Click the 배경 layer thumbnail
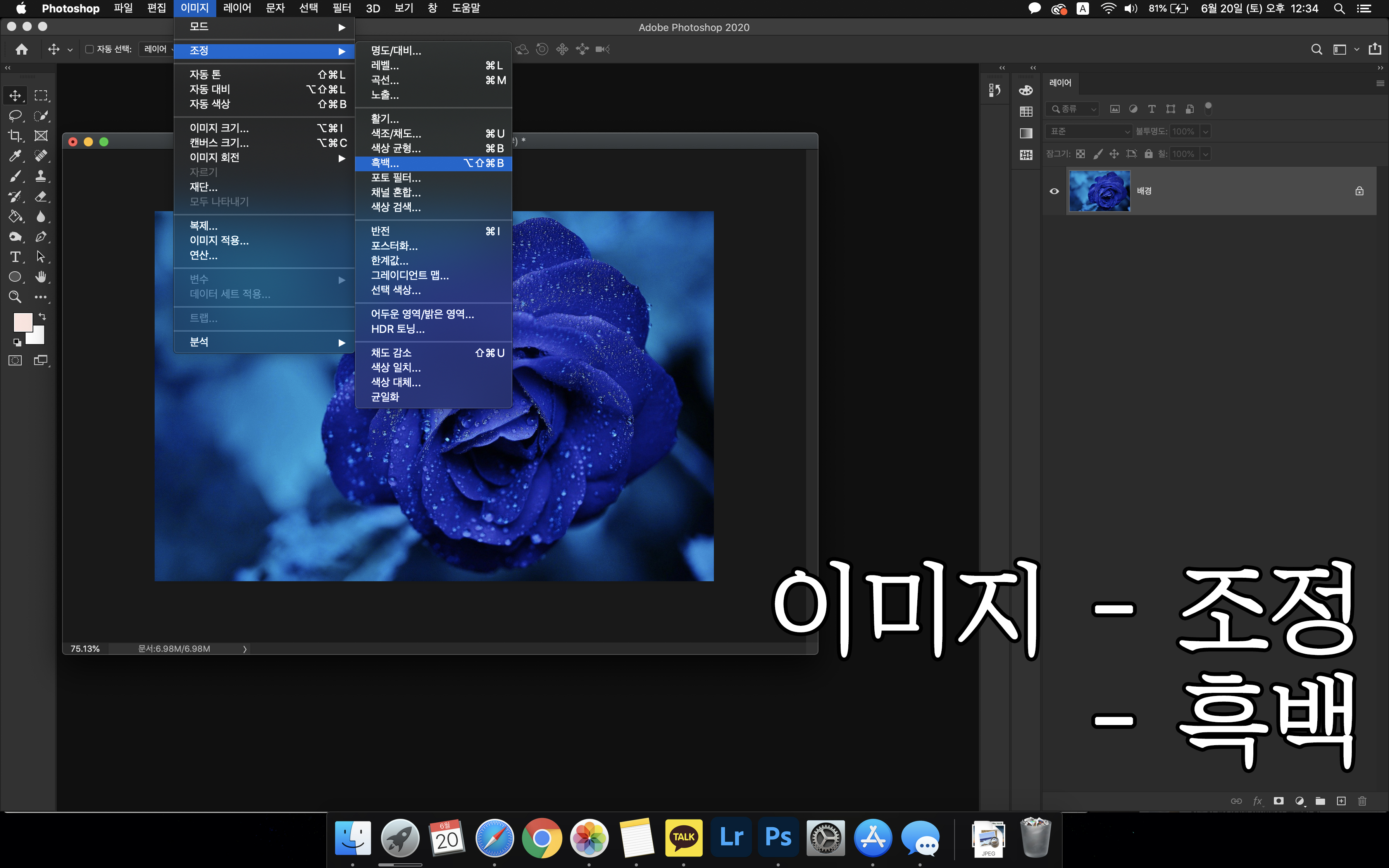 (1099, 191)
